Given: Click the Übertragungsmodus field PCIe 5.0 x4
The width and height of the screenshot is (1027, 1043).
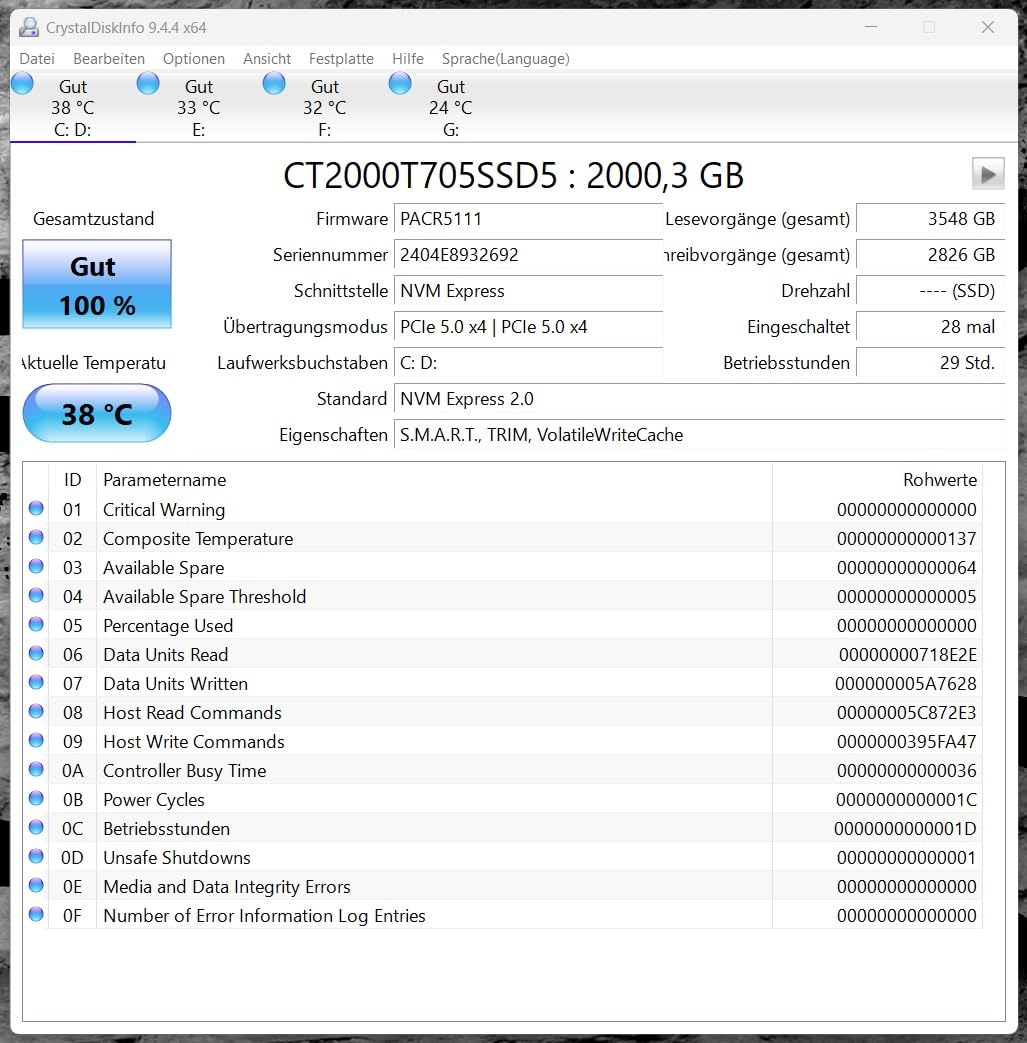Looking at the screenshot, I should [529, 327].
